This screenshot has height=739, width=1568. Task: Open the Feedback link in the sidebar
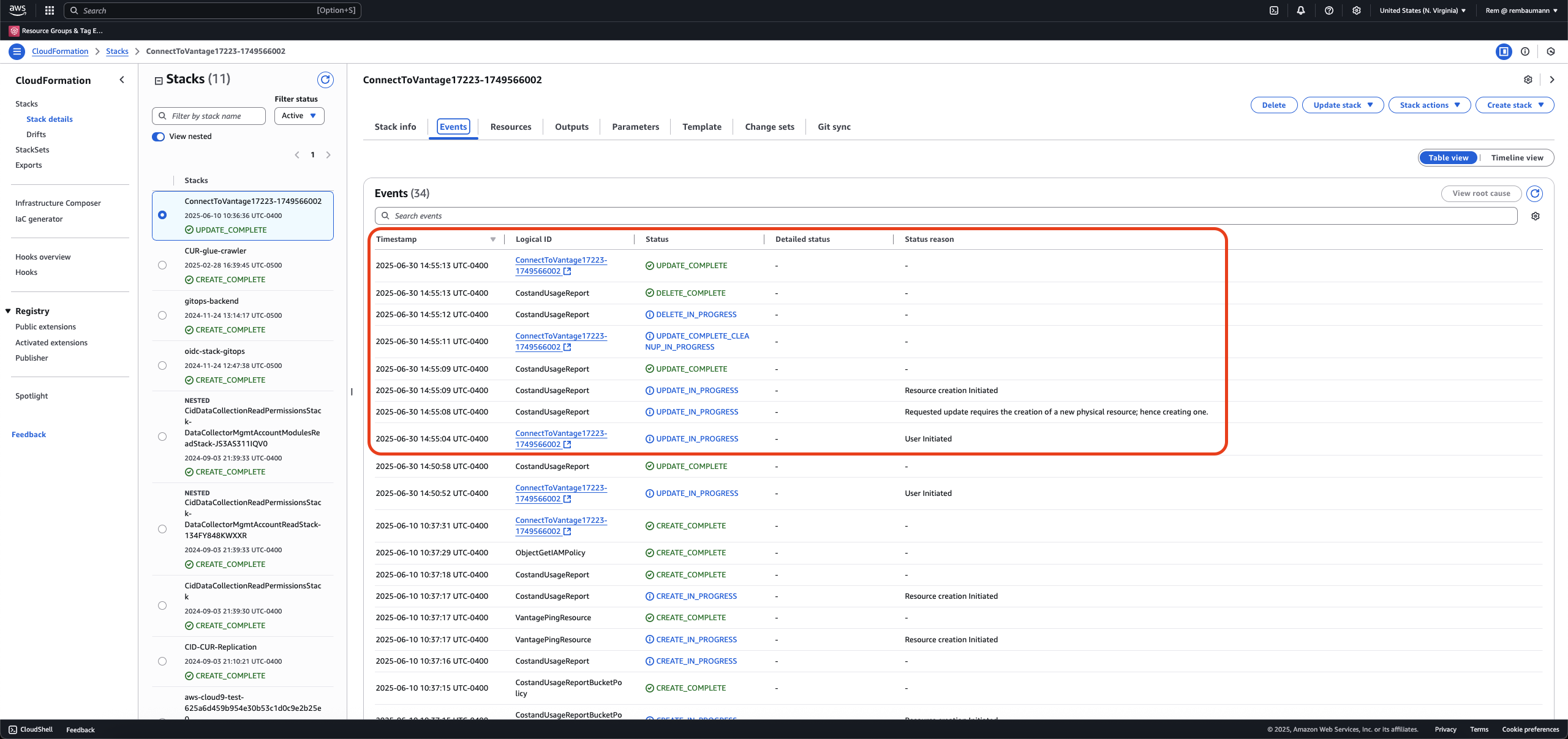[x=29, y=435]
